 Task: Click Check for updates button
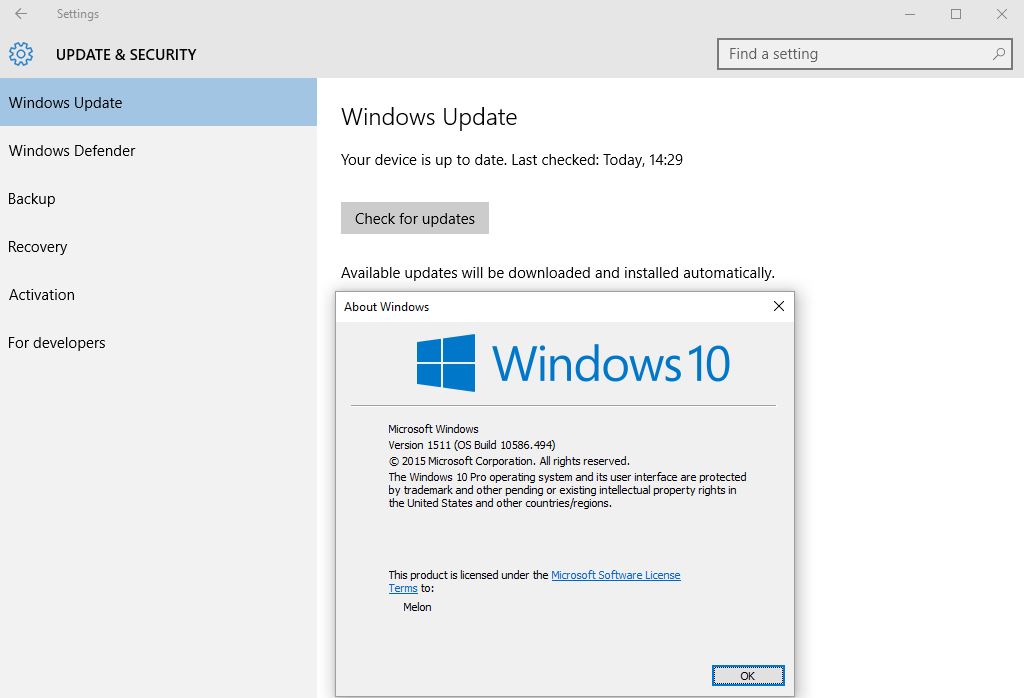pos(415,218)
